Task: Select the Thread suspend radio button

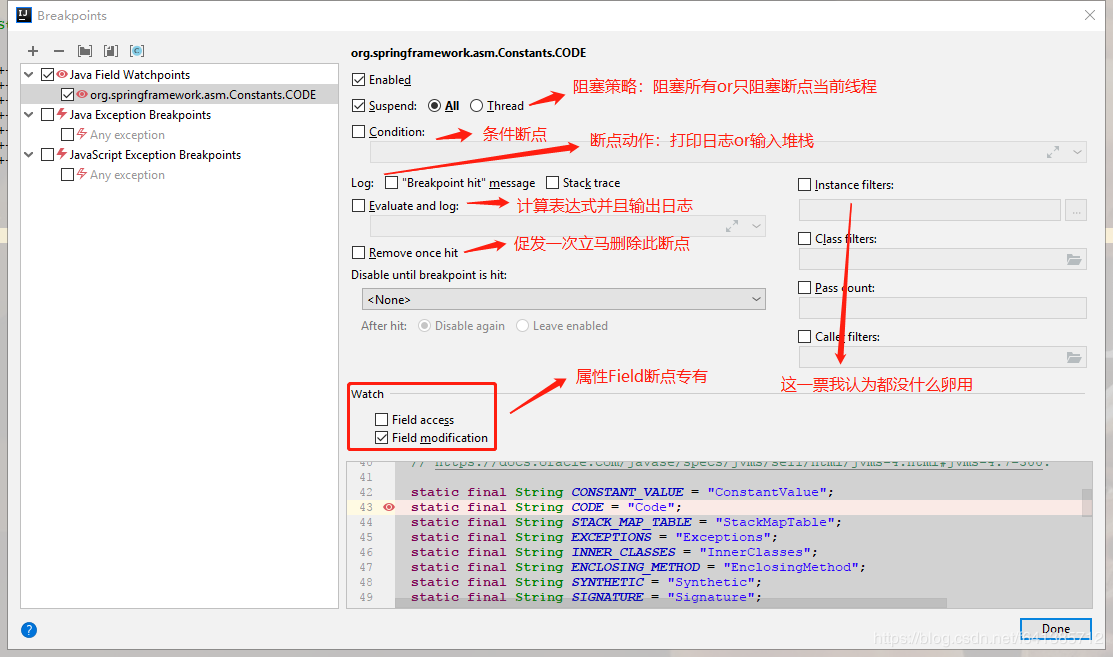Action: [477, 106]
